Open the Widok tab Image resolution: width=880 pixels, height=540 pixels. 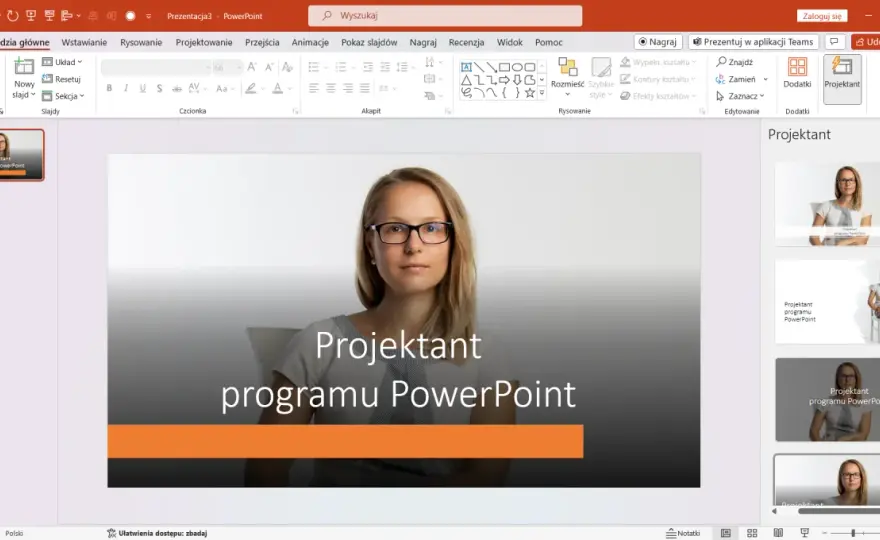pyautogui.click(x=510, y=42)
